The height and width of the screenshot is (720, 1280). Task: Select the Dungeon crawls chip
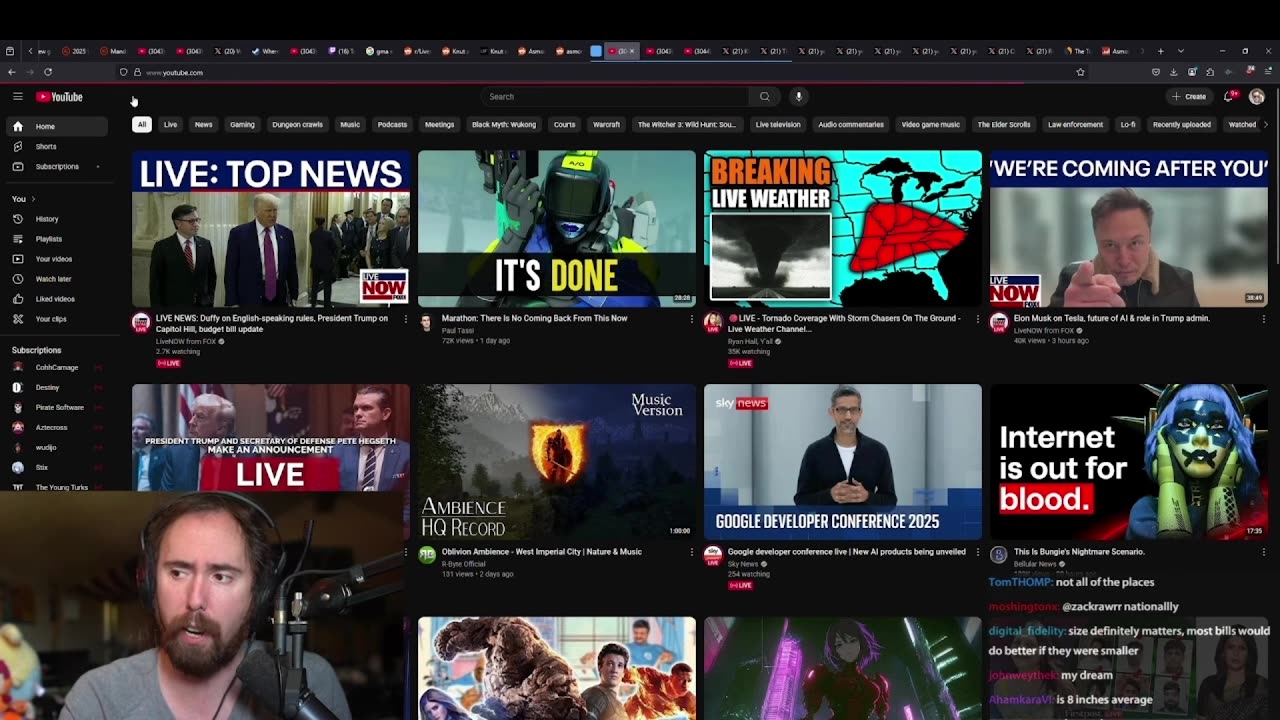coord(297,125)
